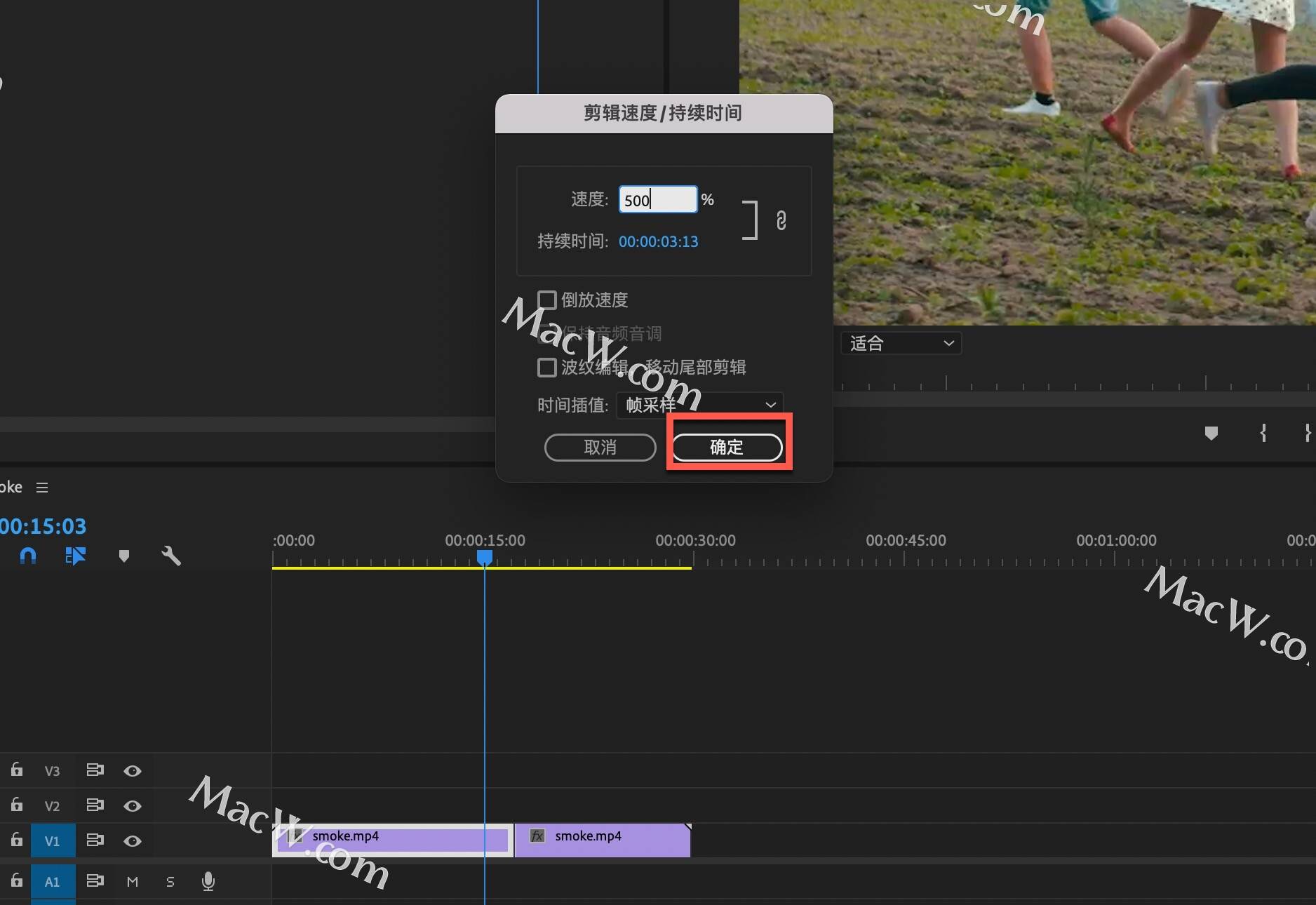Toggle linked selection icon in timeline
The height and width of the screenshot is (905, 1316).
point(75,556)
